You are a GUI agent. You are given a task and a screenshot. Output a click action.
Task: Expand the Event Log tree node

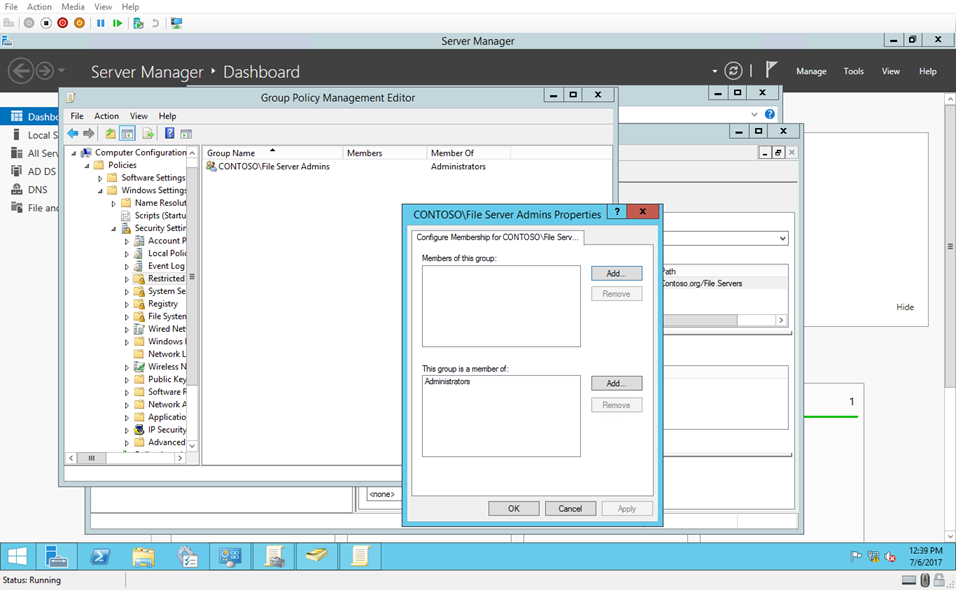click(x=127, y=267)
